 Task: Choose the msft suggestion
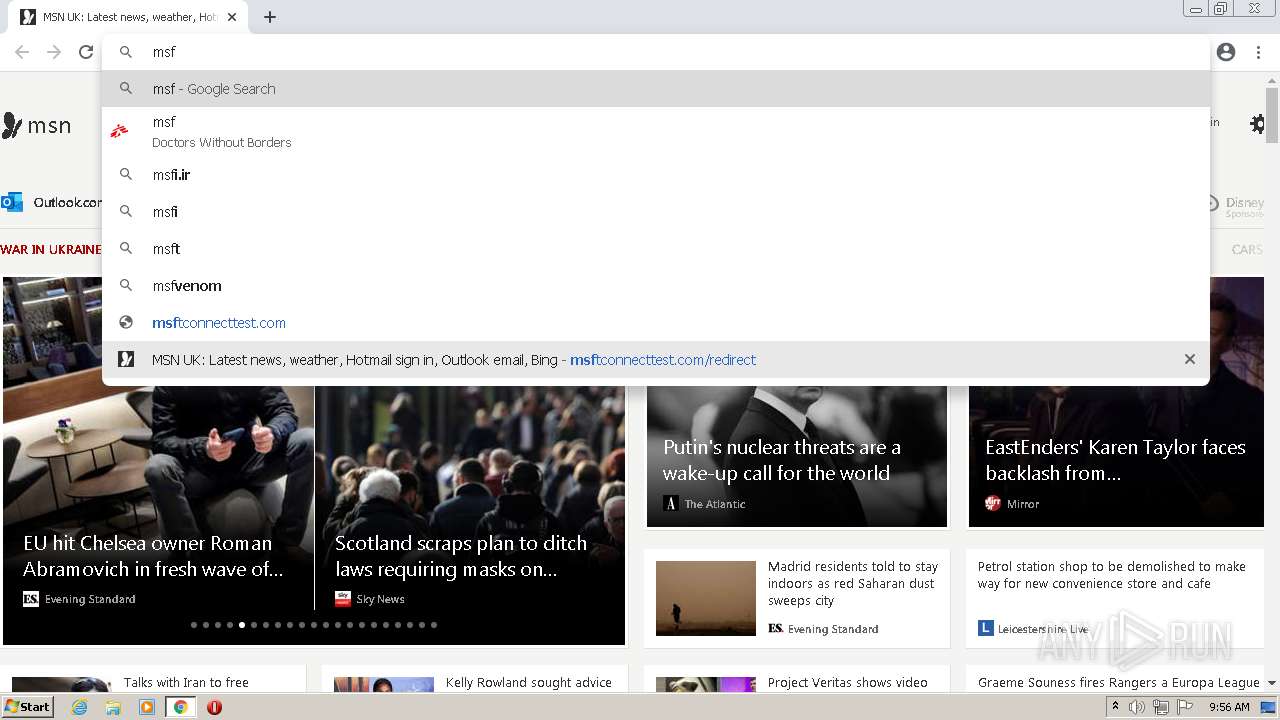pyautogui.click(x=656, y=248)
